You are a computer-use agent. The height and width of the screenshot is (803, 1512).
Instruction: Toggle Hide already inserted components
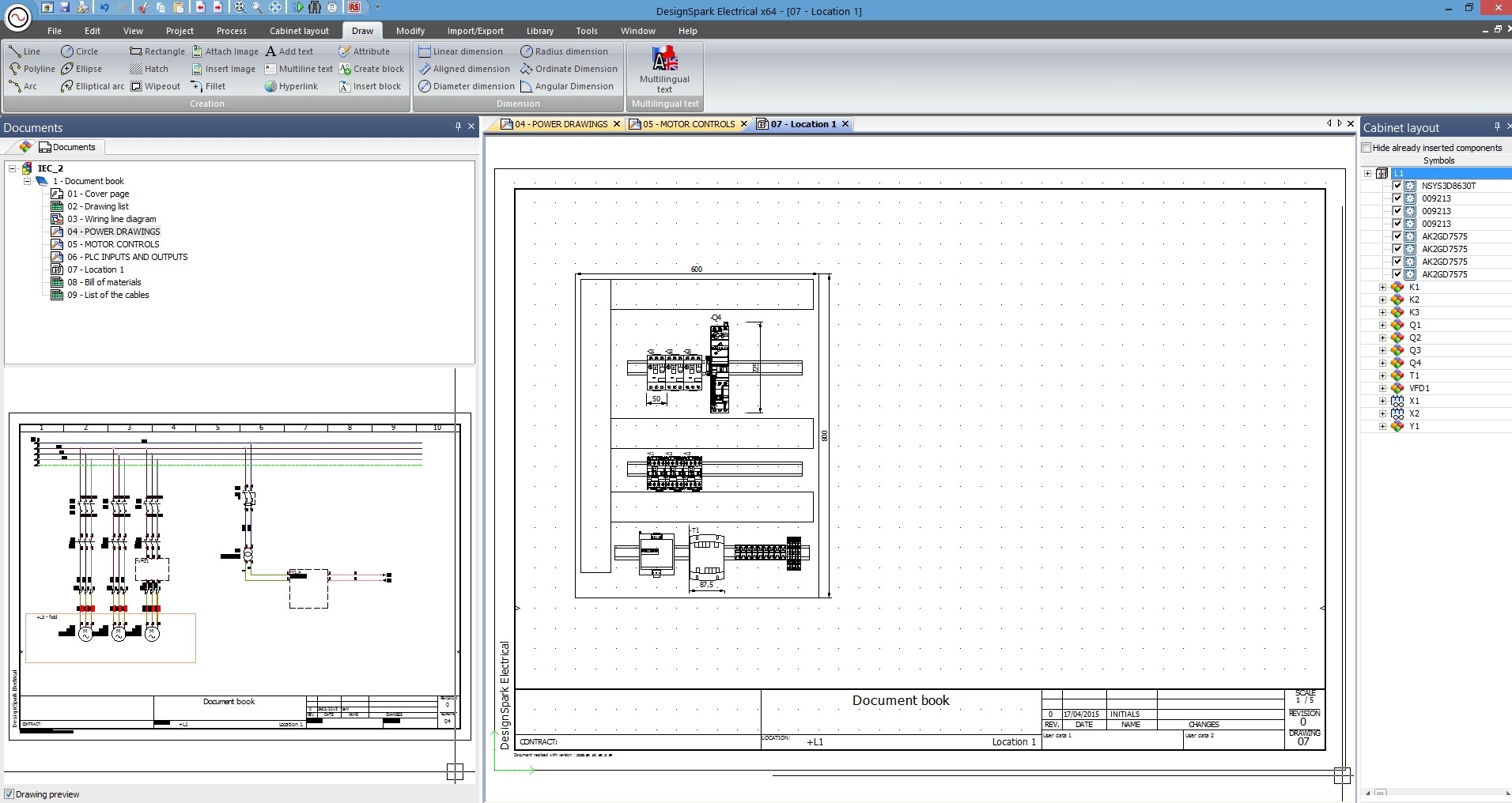[1367, 148]
